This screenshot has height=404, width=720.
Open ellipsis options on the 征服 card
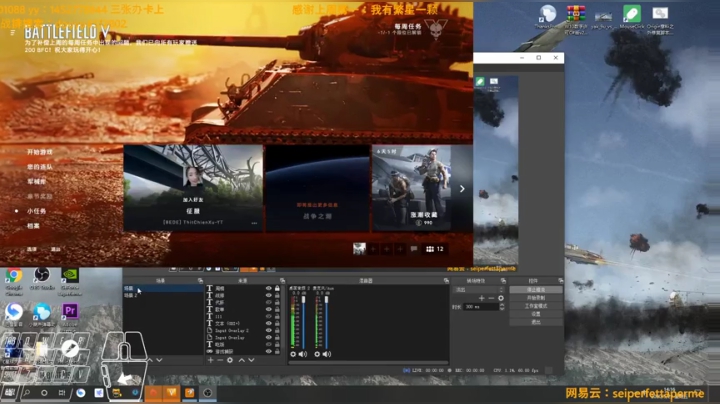click(x=254, y=223)
